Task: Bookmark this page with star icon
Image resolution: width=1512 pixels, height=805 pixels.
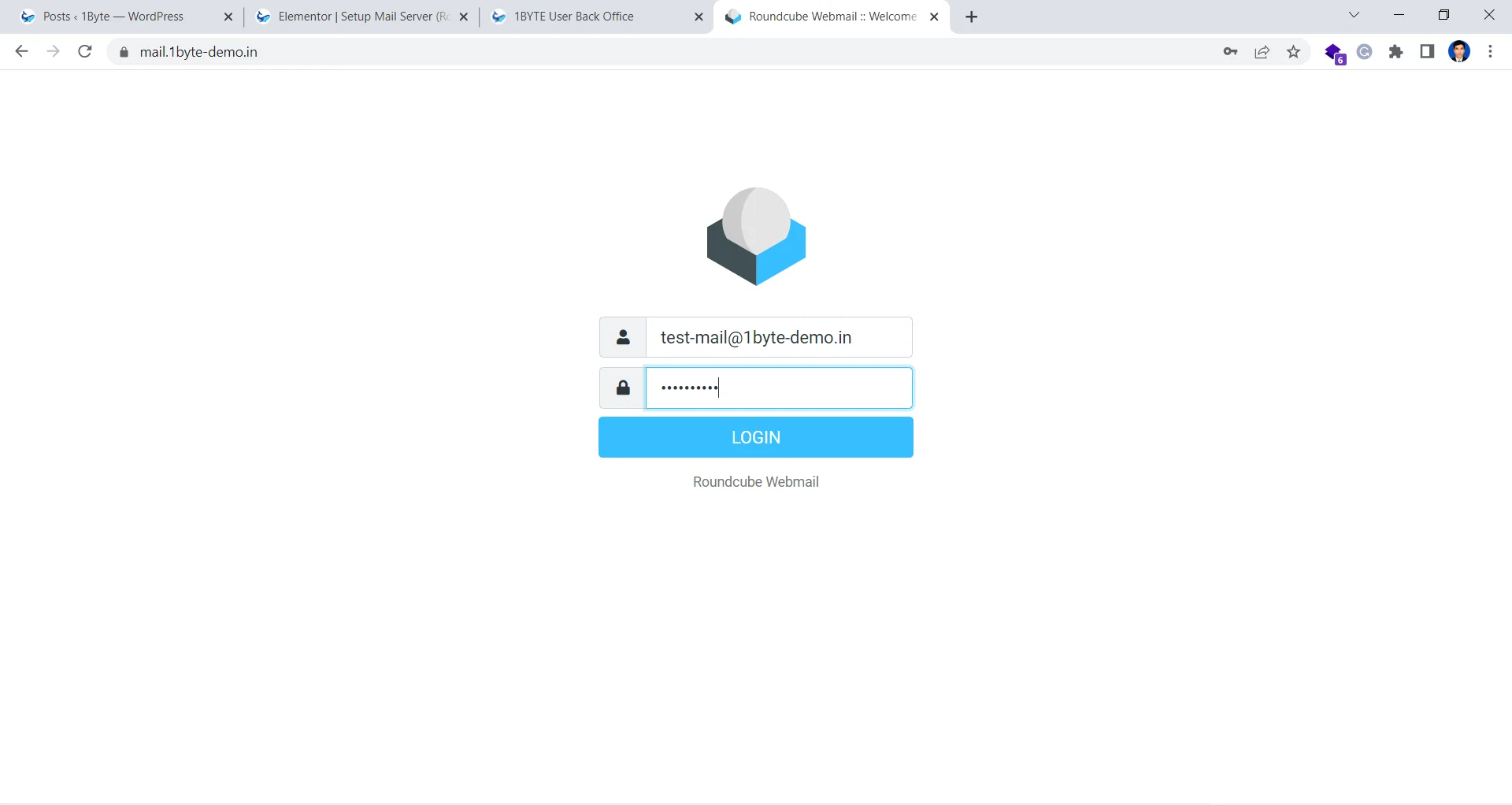Action: [x=1294, y=52]
